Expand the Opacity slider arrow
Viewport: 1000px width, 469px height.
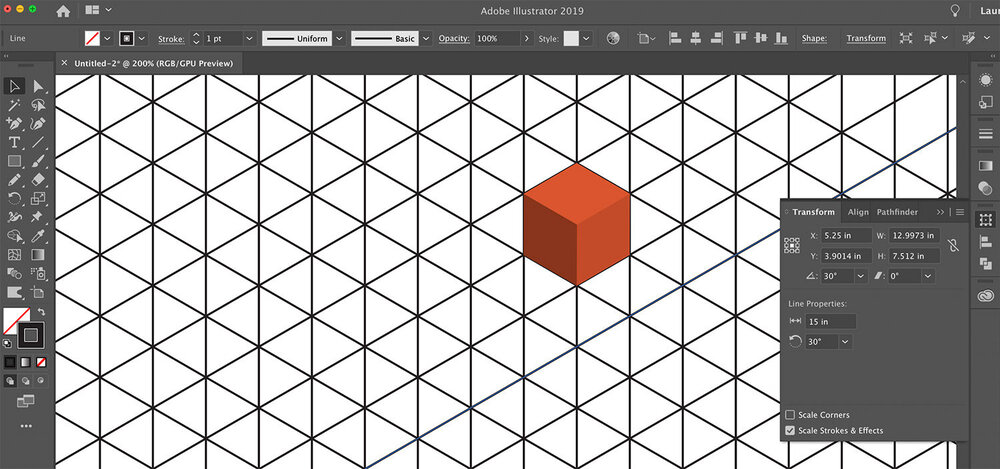(527, 38)
